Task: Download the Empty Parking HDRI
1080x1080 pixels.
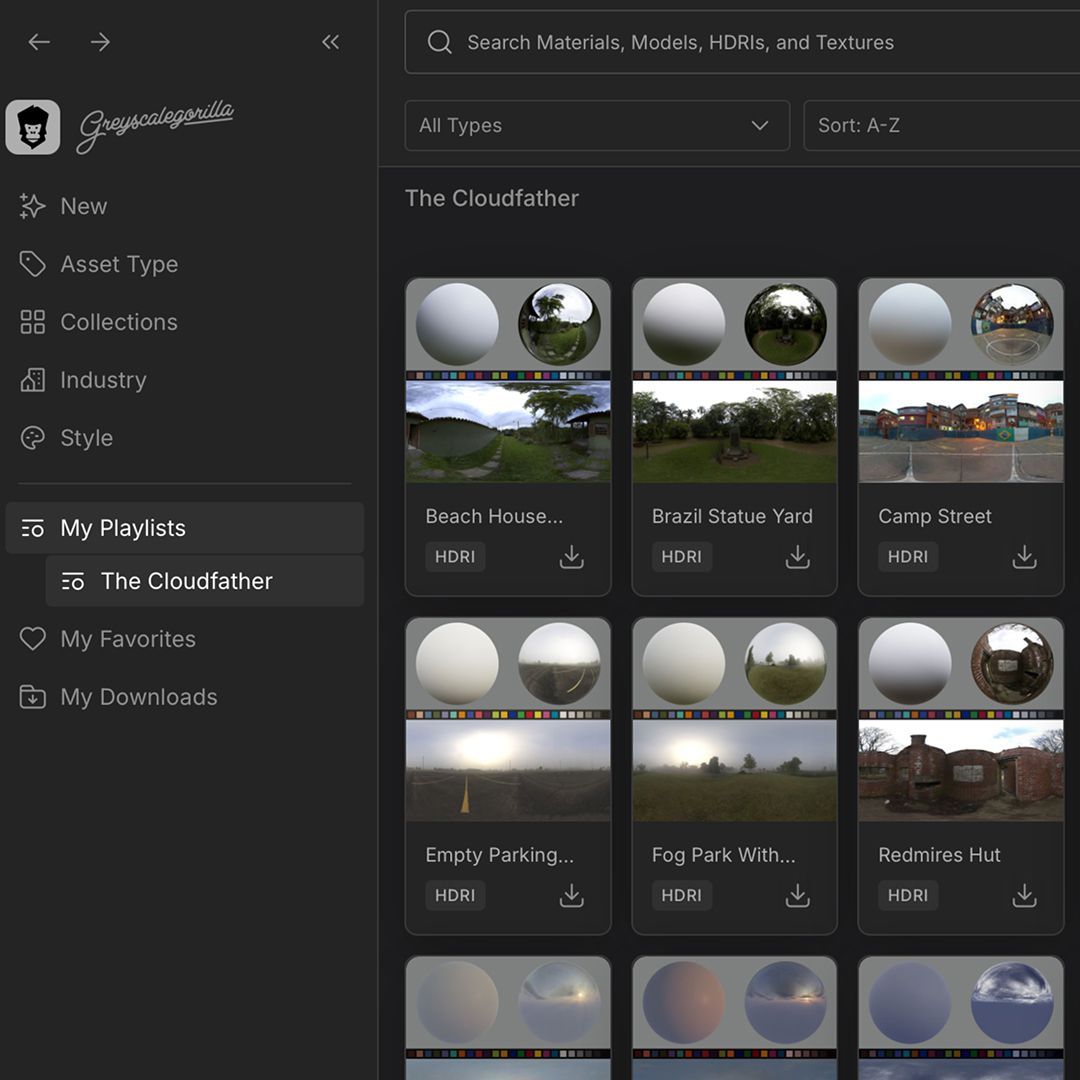Action: (x=572, y=895)
